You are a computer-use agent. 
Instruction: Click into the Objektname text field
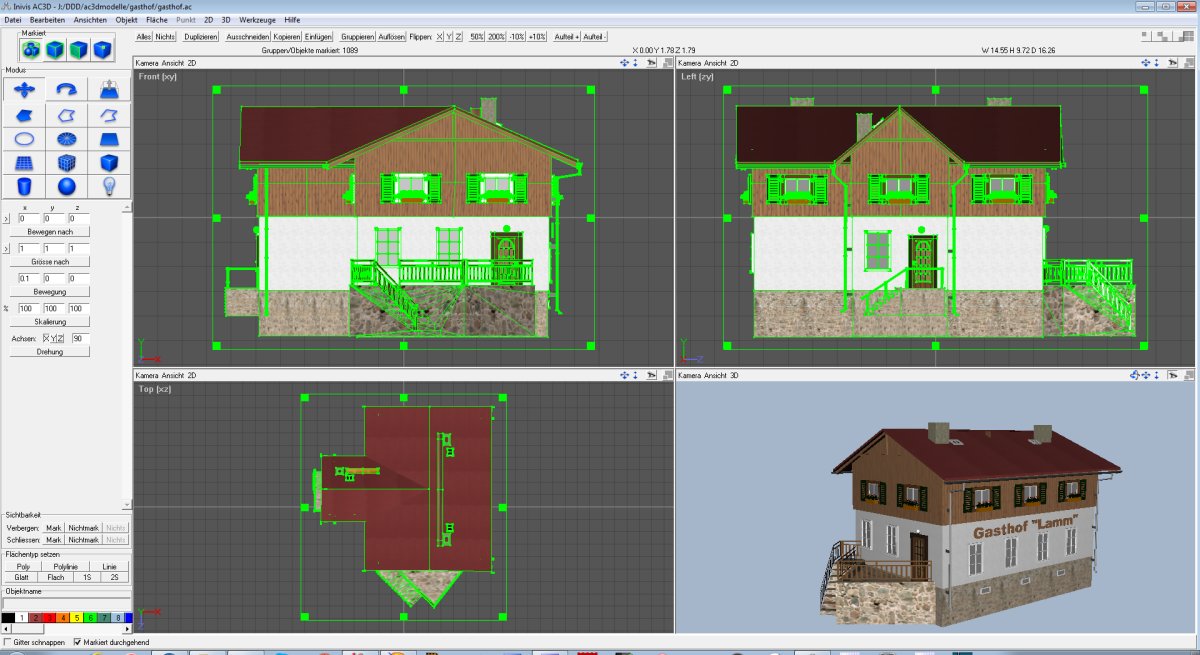tap(65, 604)
